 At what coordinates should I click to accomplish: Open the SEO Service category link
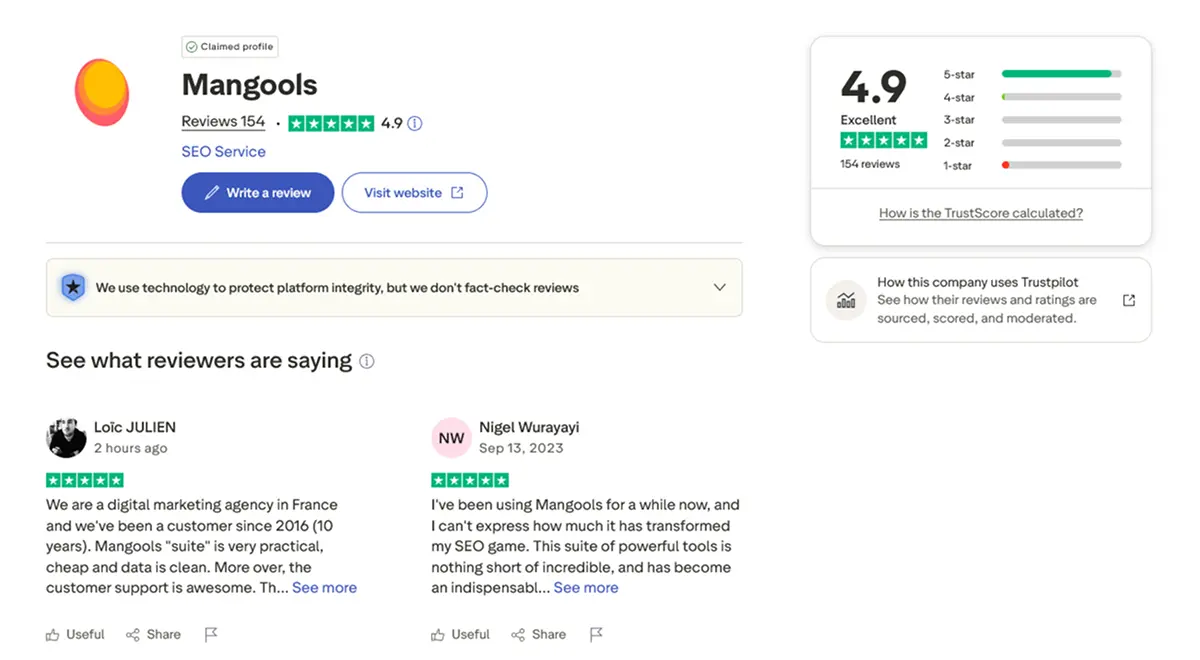click(223, 151)
